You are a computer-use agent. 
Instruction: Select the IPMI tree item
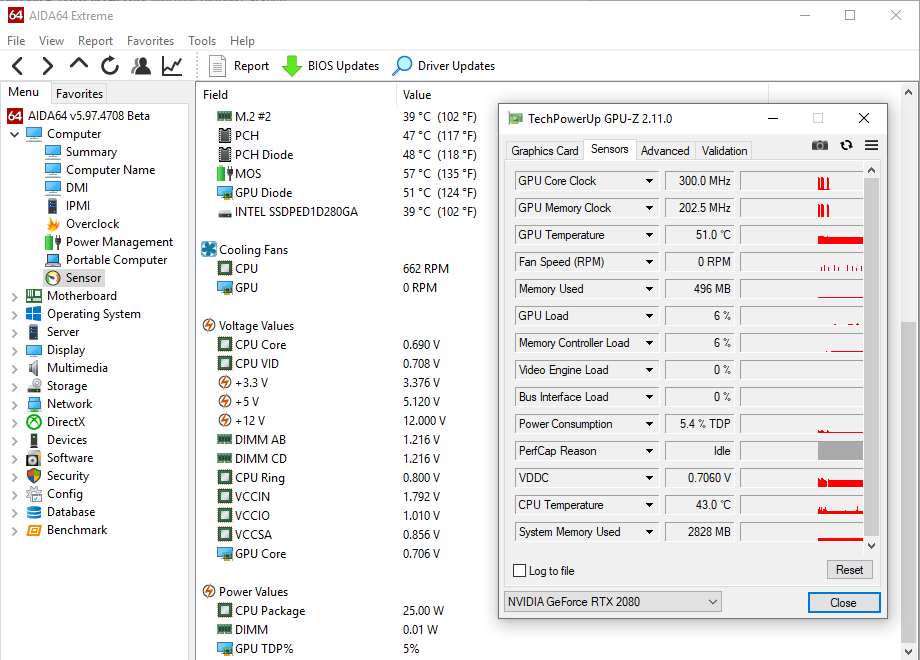[x=68, y=205]
